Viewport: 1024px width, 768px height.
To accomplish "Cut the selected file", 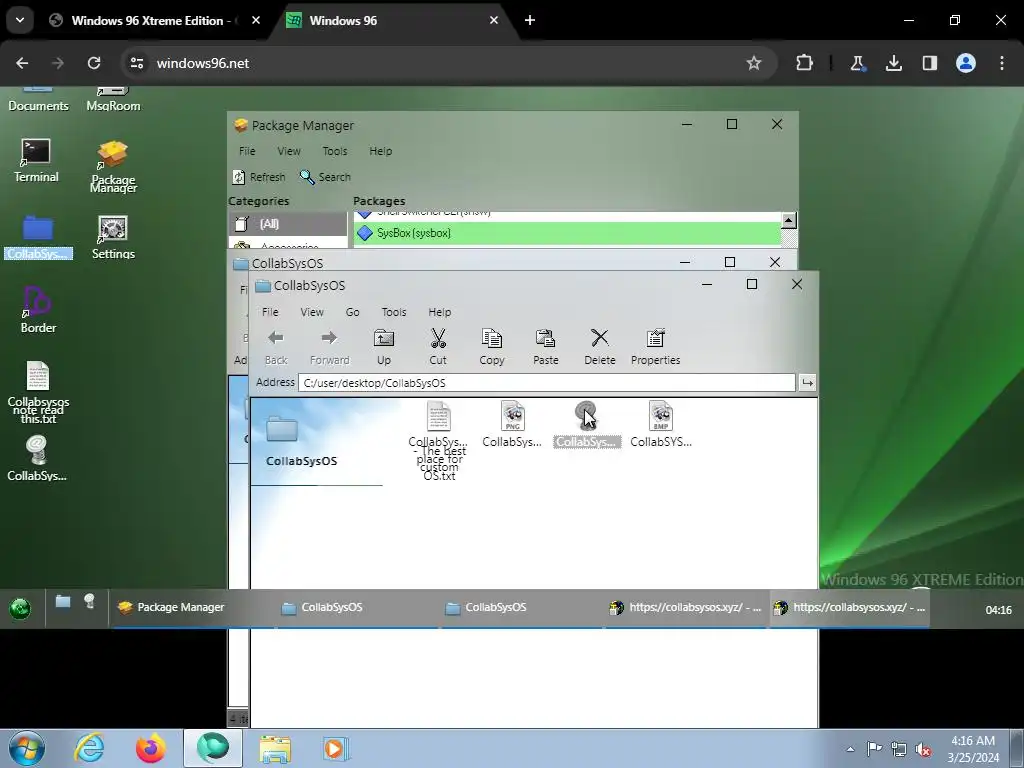I will [438, 347].
